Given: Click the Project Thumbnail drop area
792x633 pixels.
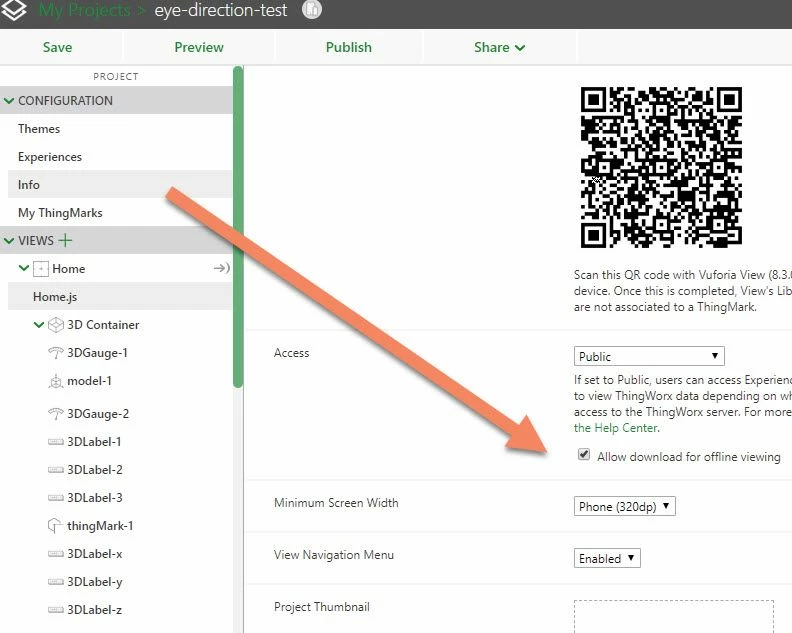Looking at the screenshot, I should click(x=674, y=616).
